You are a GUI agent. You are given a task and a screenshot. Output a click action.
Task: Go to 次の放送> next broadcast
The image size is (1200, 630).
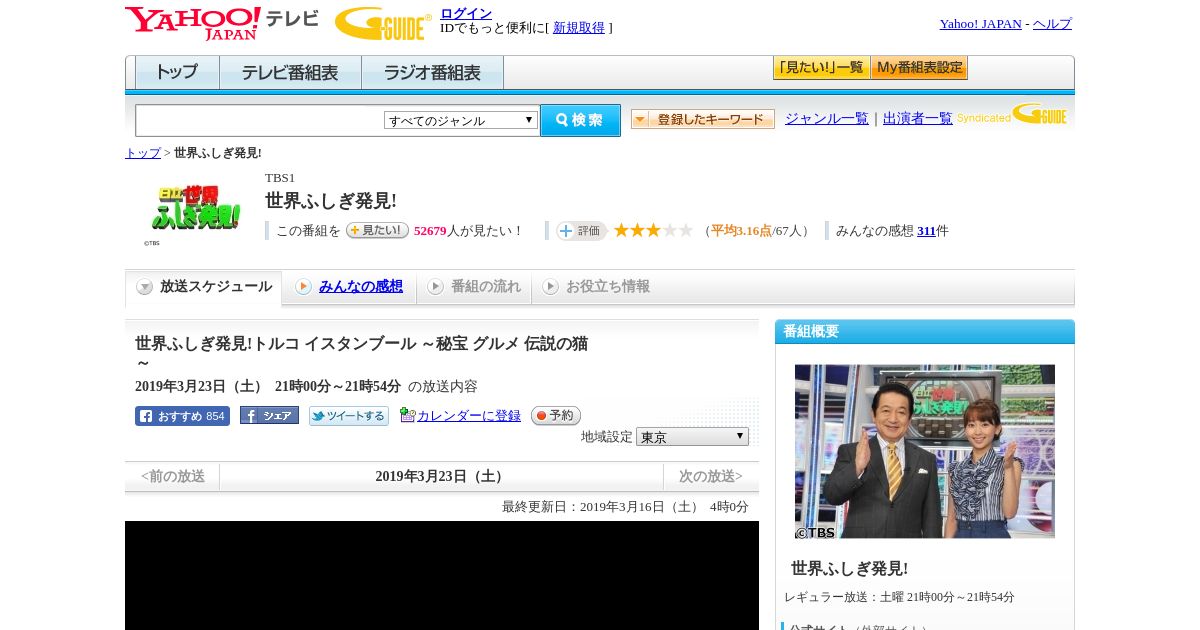click(711, 477)
